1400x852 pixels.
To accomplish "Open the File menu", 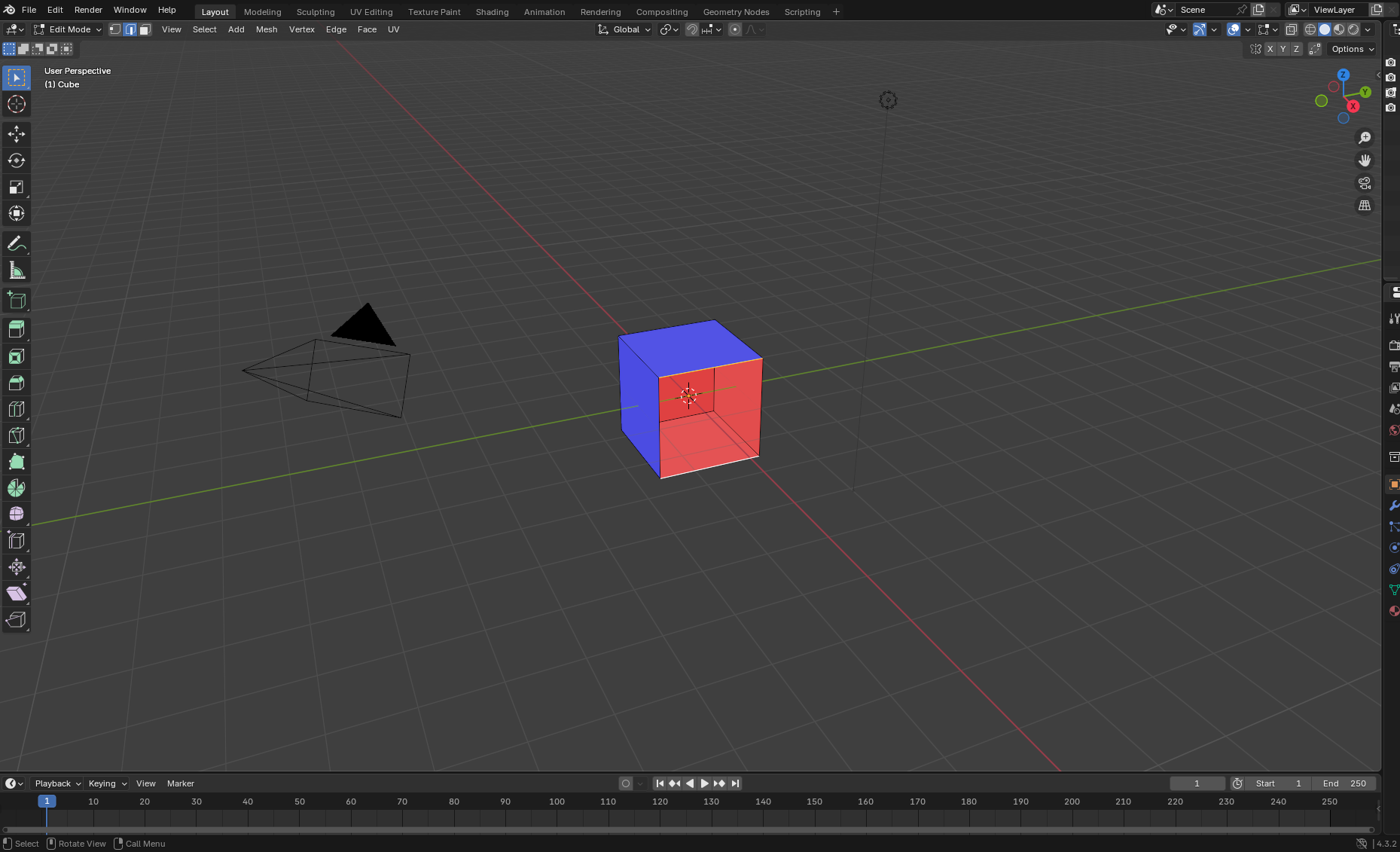I will click(29, 10).
